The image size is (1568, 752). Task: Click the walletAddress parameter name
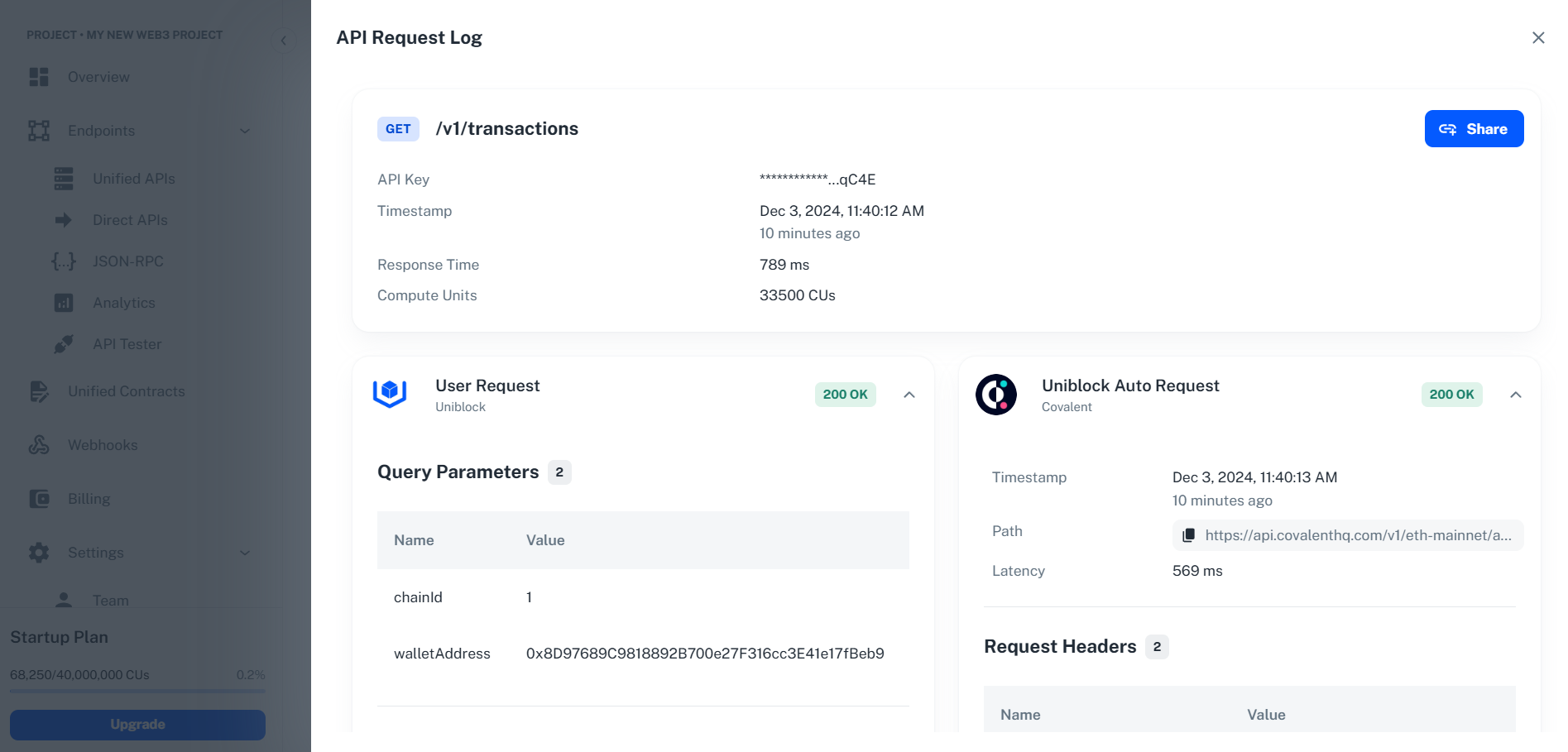pyautogui.click(x=442, y=654)
